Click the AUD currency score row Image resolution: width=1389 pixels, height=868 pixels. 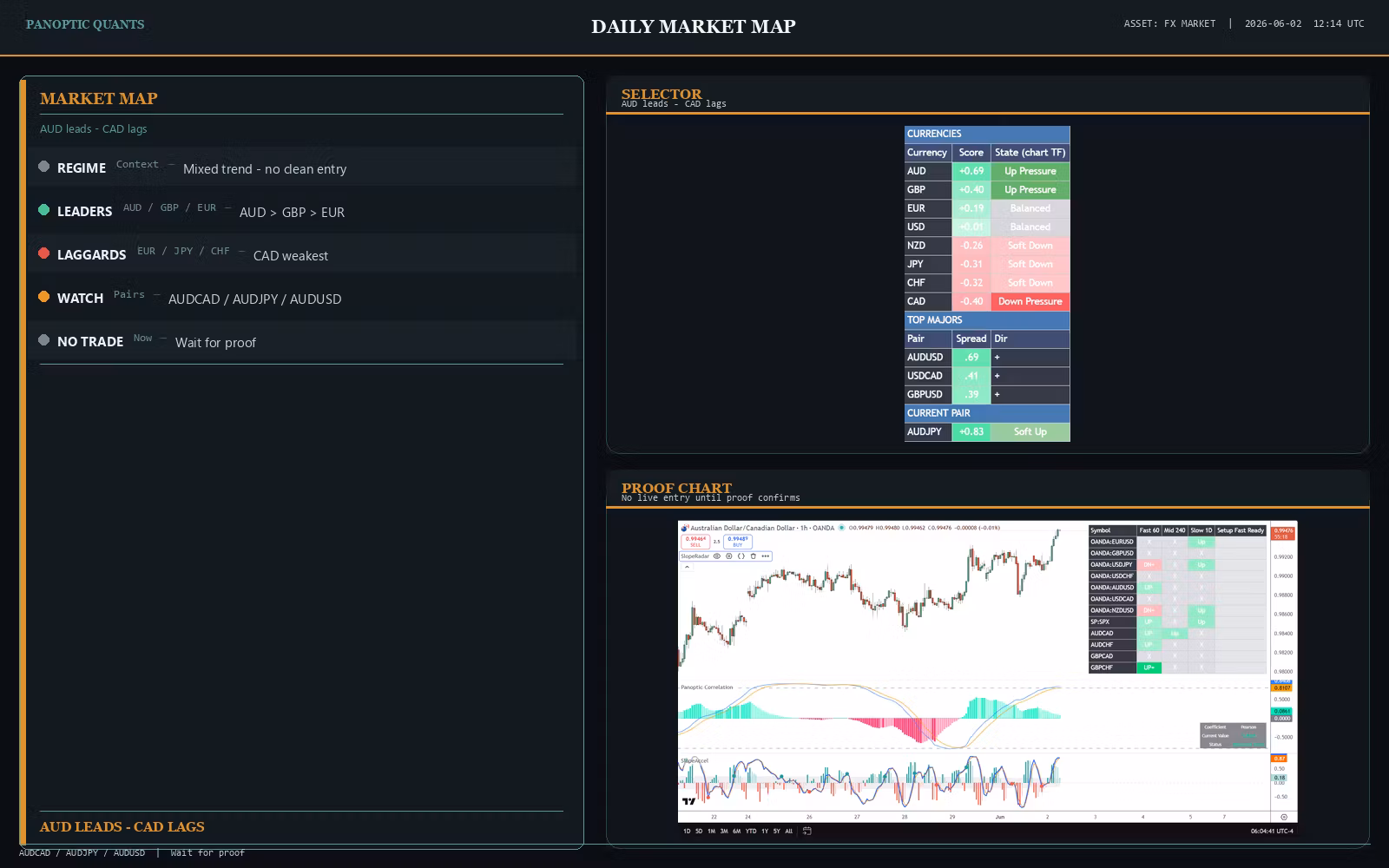pos(987,171)
